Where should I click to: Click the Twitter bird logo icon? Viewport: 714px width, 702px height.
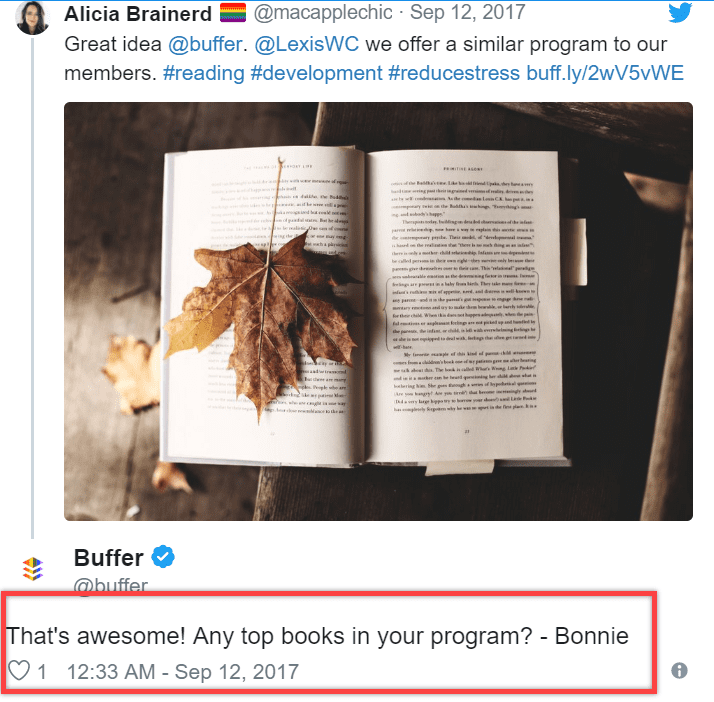(680, 12)
